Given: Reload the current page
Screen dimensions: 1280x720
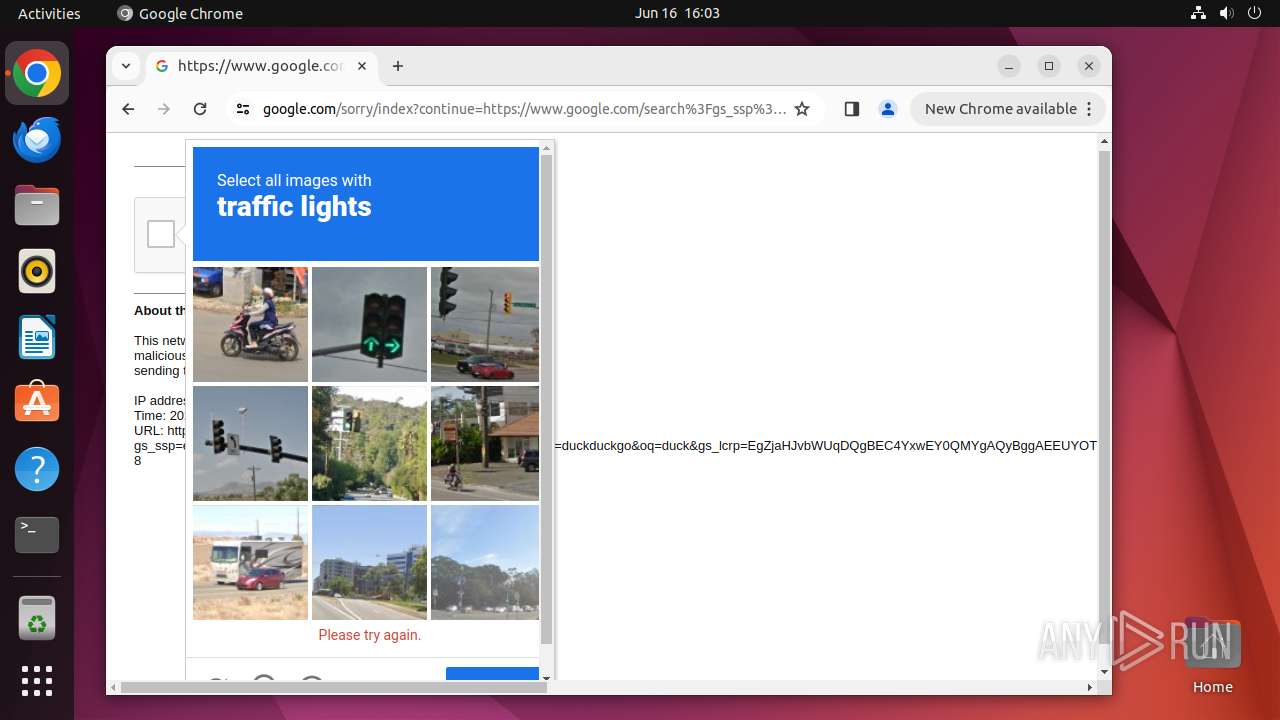Looking at the screenshot, I should pyautogui.click(x=200, y=109).
